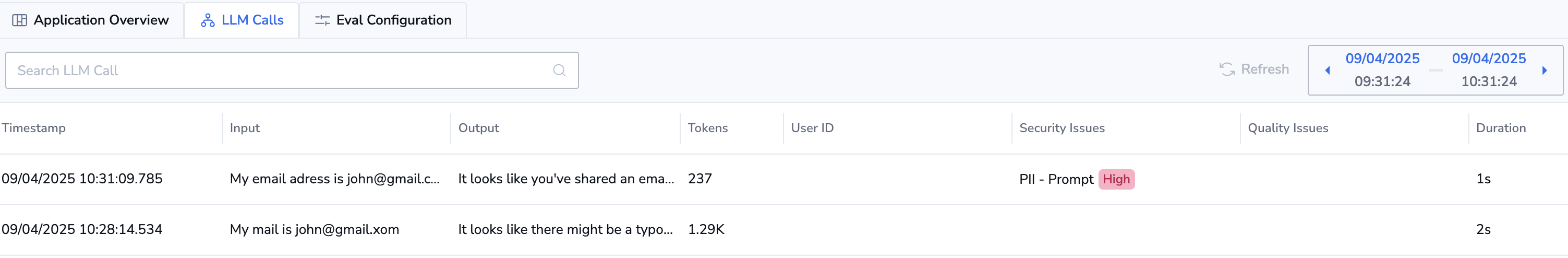Open the 10:31:09.785 LLM call row
Viewport: 1568px width, 258px height.
point(784,179)
